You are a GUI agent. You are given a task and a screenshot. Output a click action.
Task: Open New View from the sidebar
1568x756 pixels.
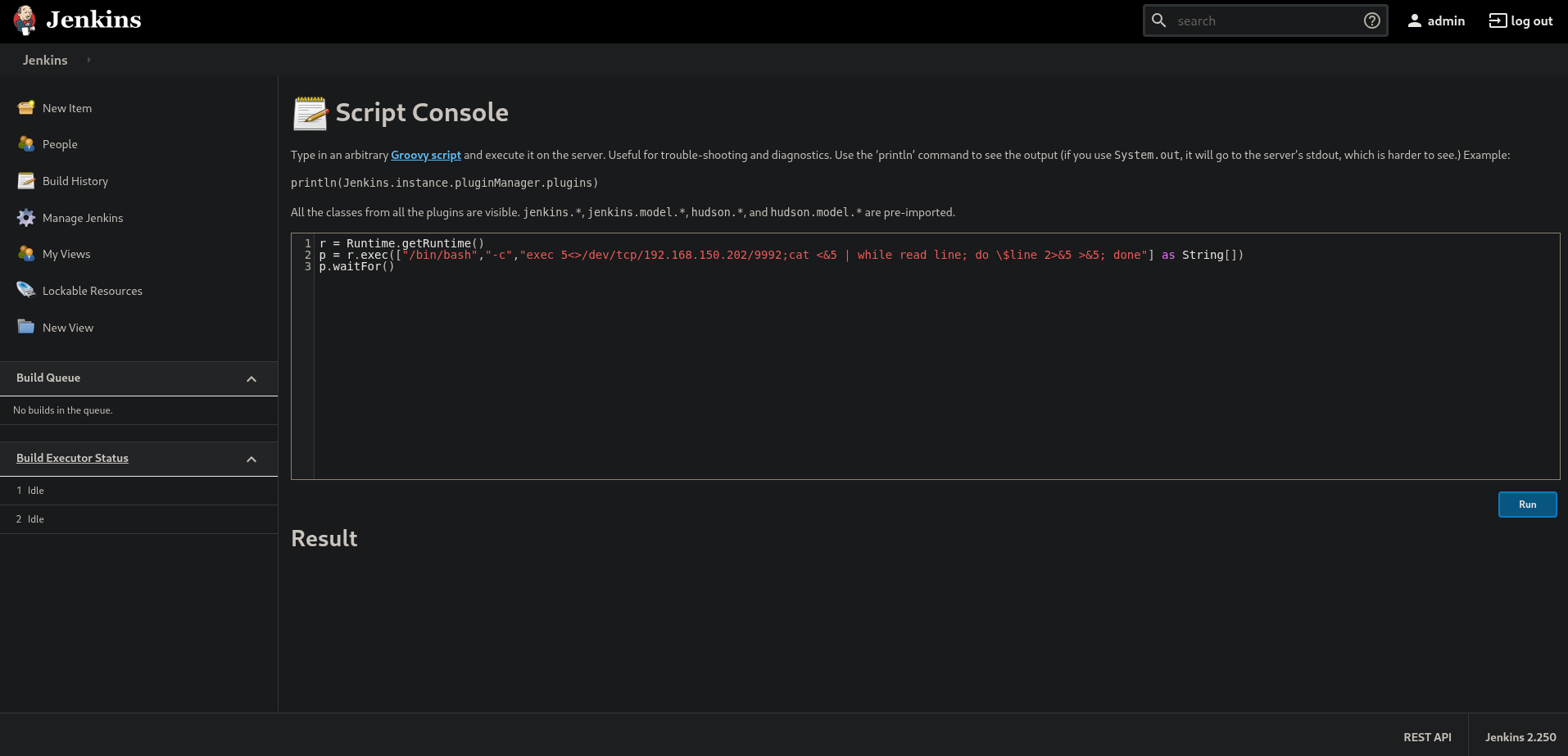(68, 328)
